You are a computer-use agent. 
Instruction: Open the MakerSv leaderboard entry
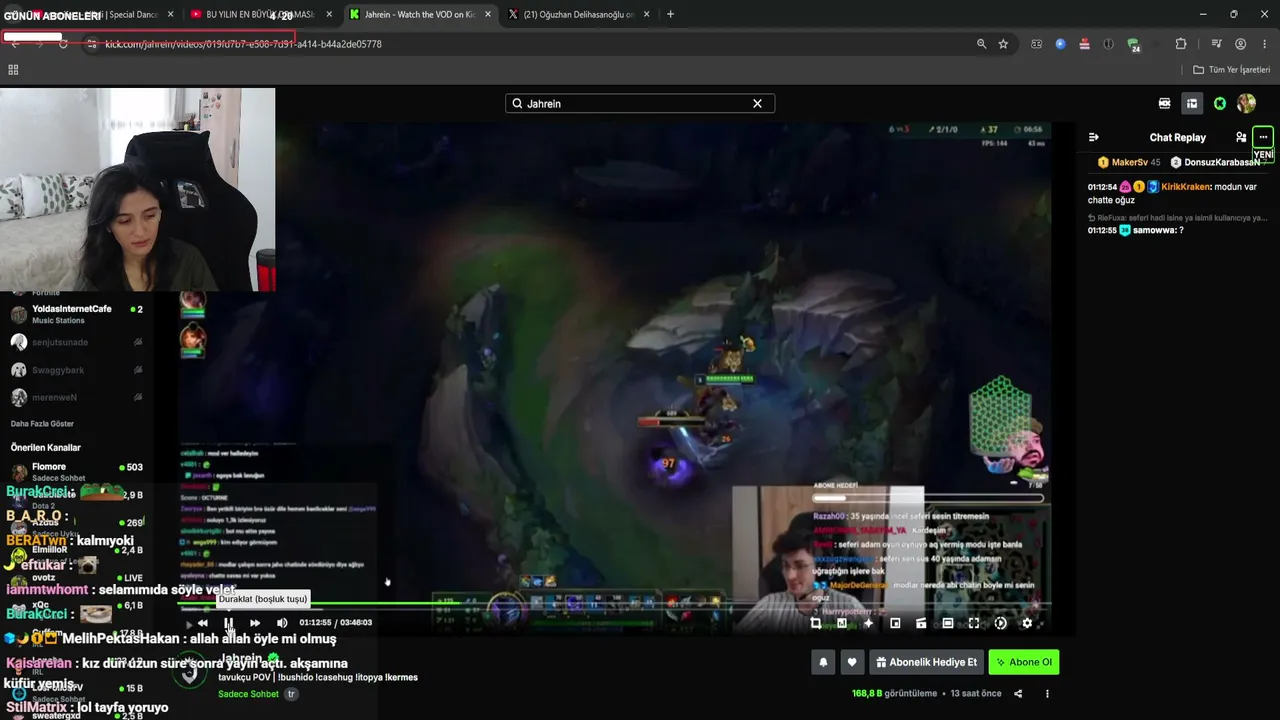point(1129,162)
